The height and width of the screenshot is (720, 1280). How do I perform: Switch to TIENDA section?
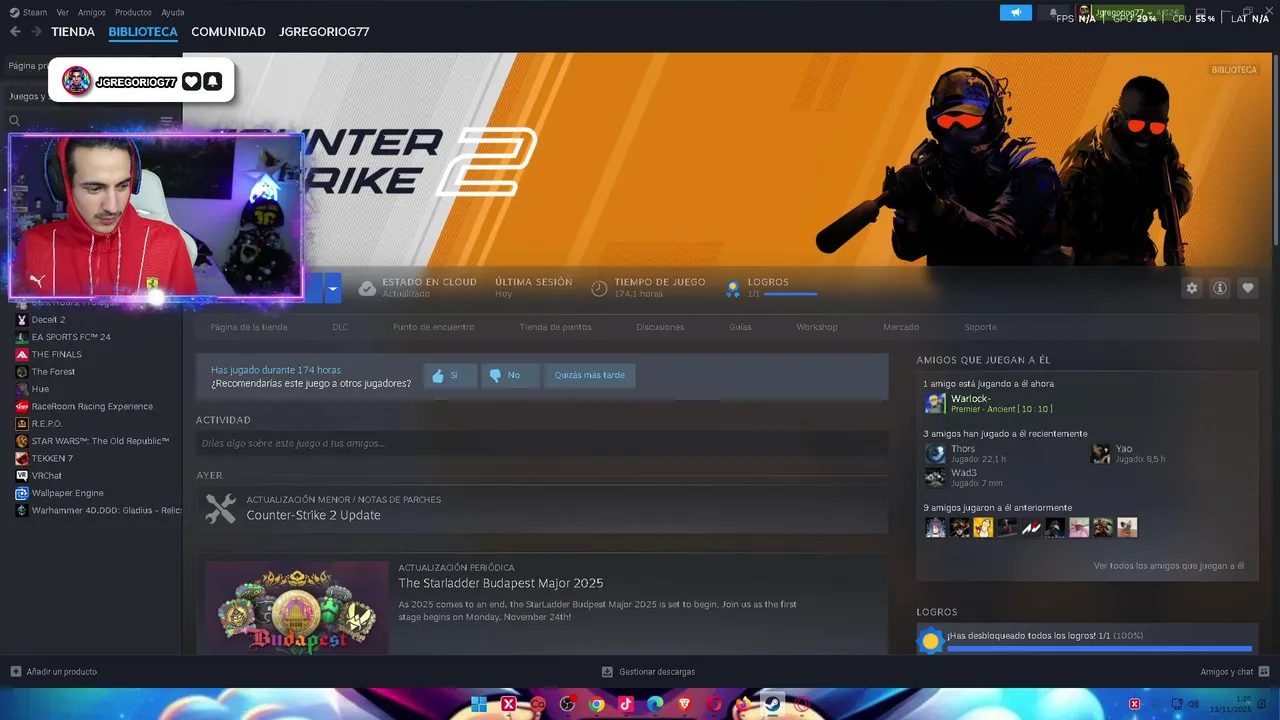click(x=73, y=32)
